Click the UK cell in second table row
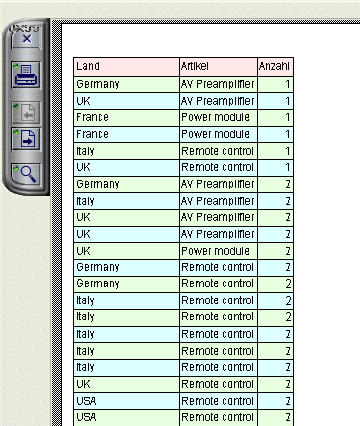This screenshot has width=360, height=426. pos(126,101)
